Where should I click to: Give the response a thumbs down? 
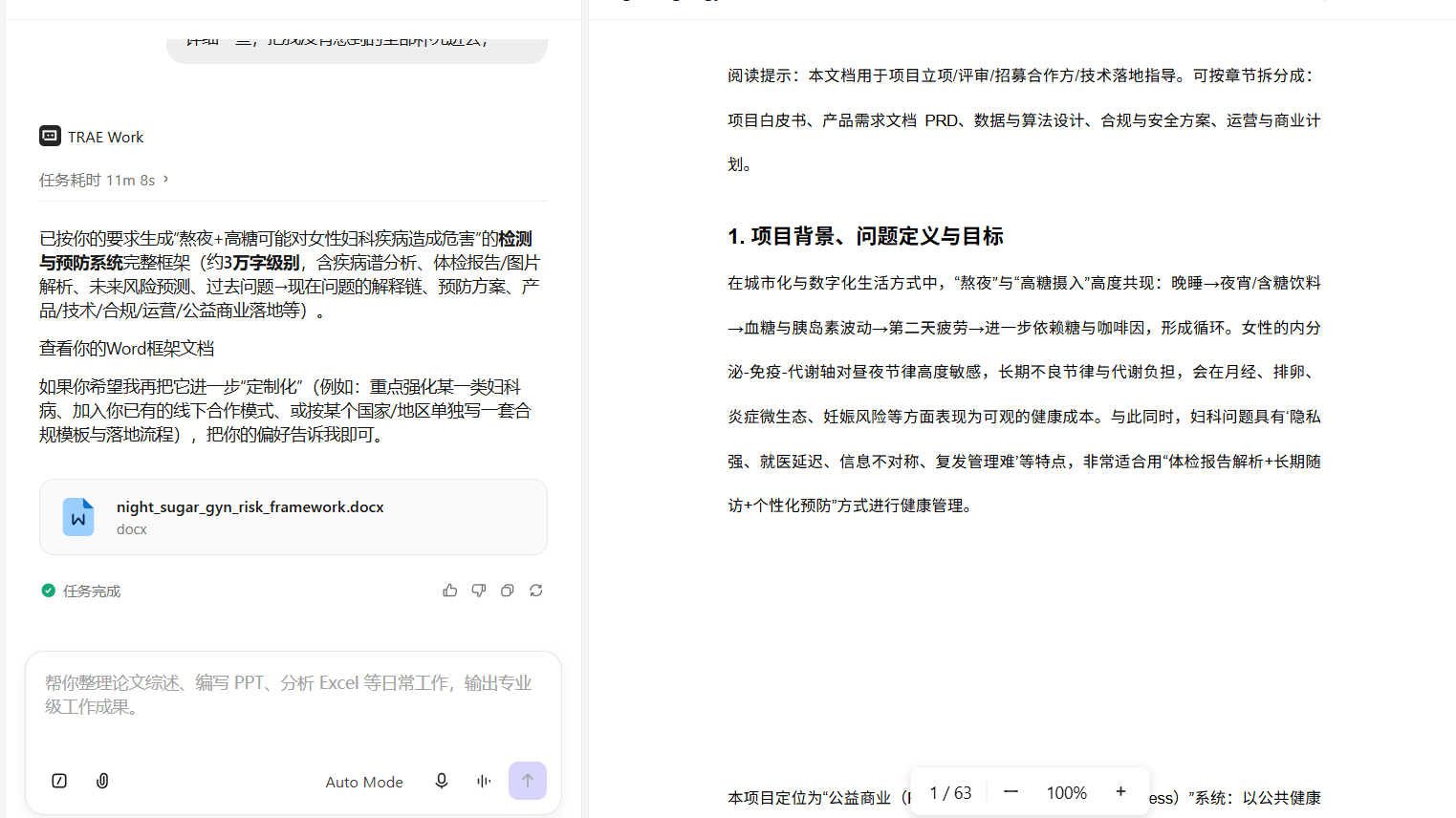(x=479, y=591)
